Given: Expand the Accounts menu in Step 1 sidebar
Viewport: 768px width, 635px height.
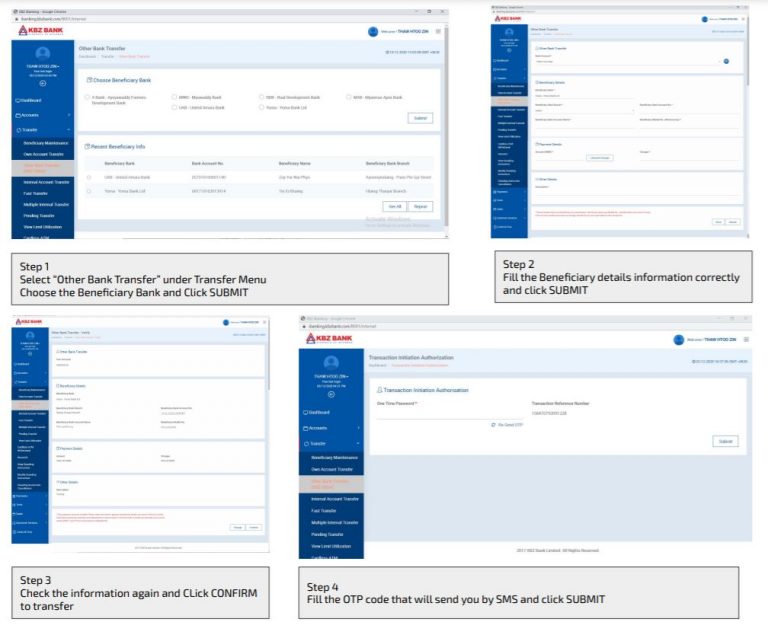Looking at the screenshot, I should (x=42, y=115).
